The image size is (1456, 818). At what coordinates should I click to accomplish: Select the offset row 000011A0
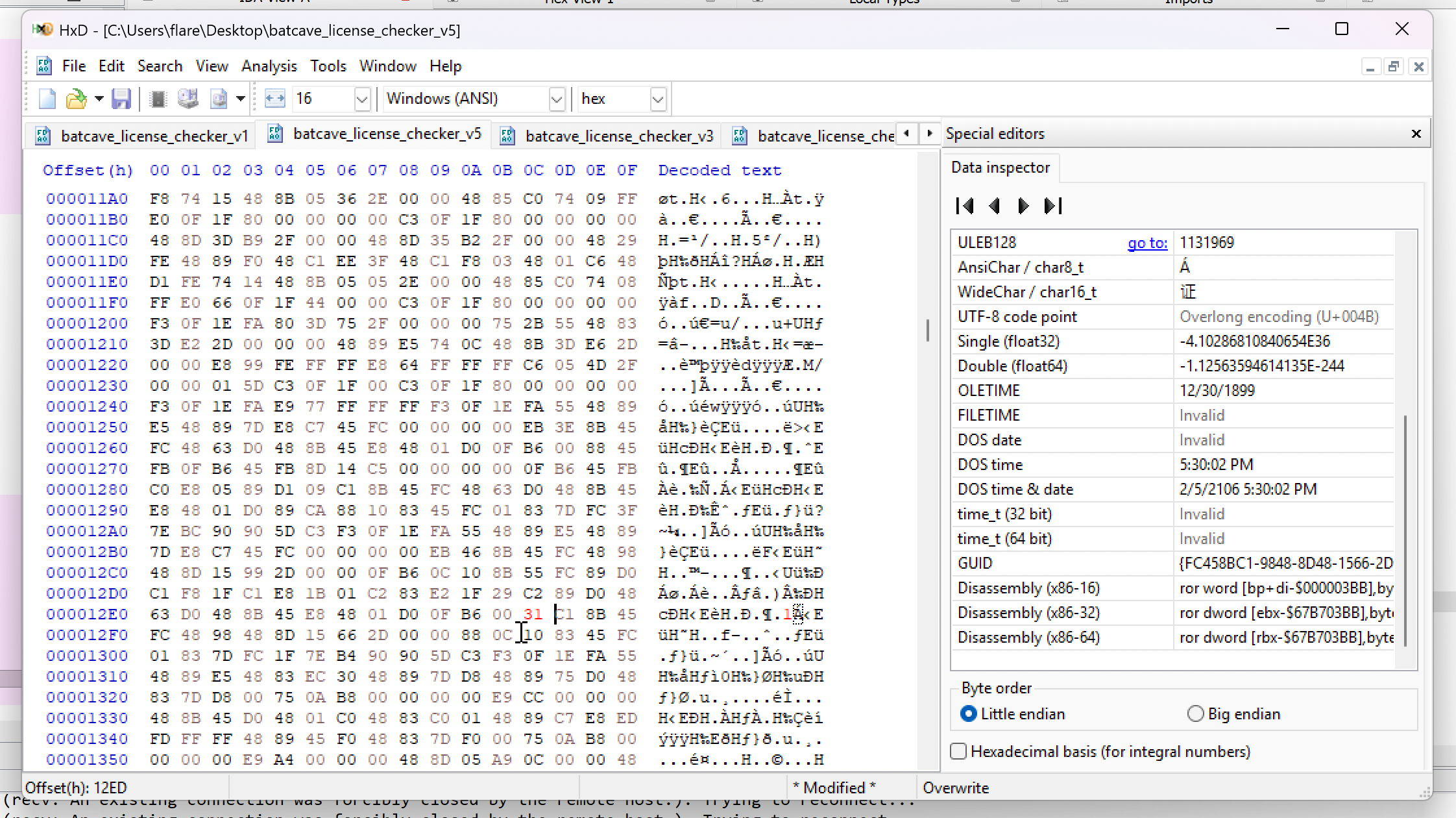click(x=87, y=199)
